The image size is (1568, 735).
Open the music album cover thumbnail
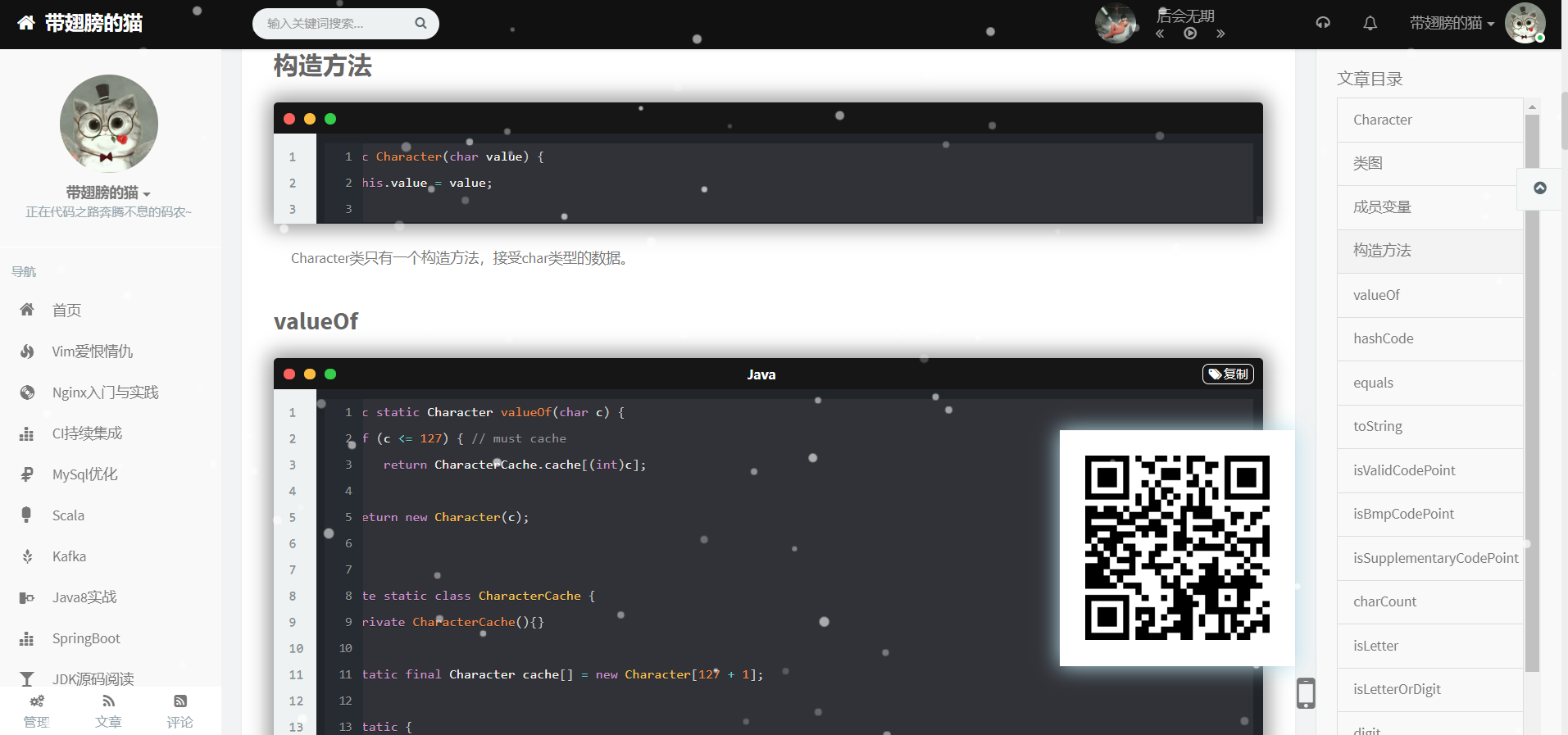[x=1116, y=23]
